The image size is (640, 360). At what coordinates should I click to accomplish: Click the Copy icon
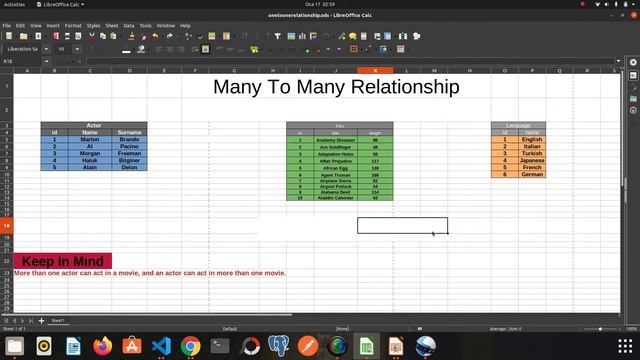(x=103, y=36)
